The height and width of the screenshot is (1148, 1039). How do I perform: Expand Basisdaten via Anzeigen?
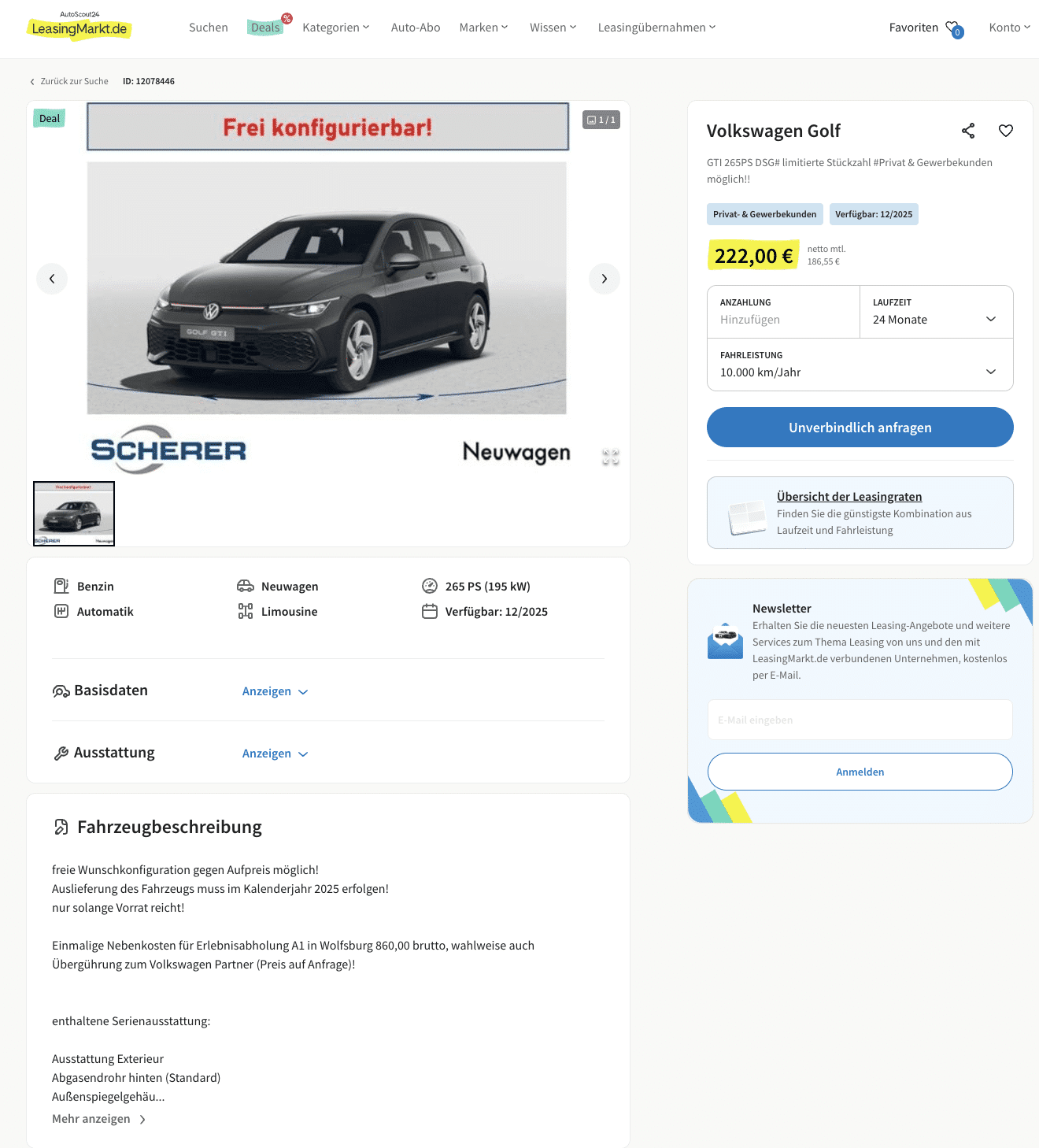coord(275,691)
